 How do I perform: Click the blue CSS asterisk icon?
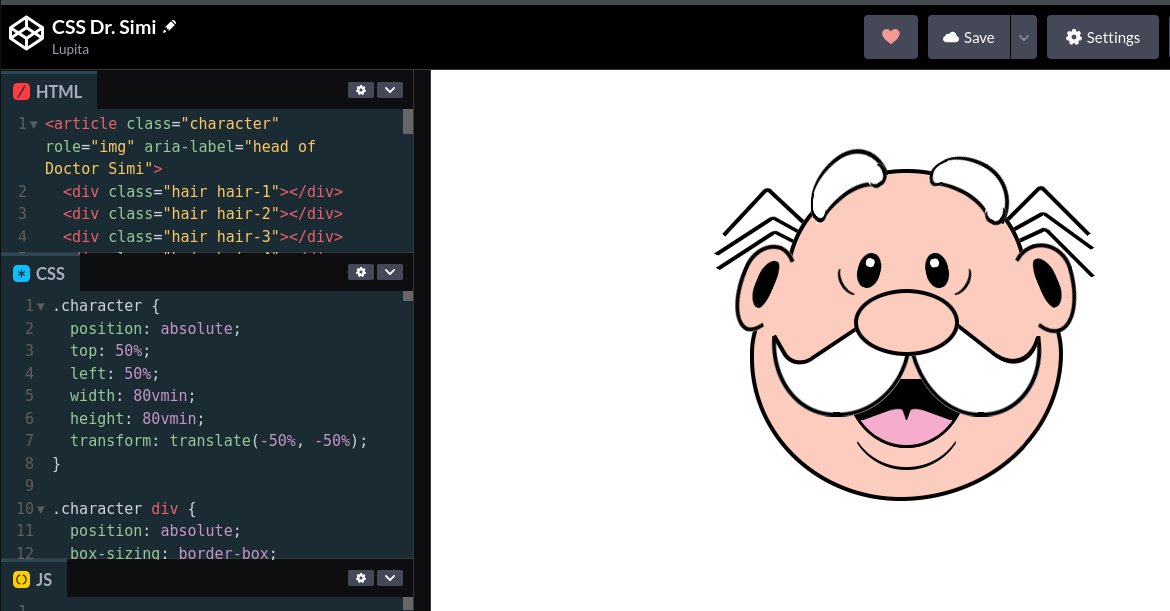(22, 274)
